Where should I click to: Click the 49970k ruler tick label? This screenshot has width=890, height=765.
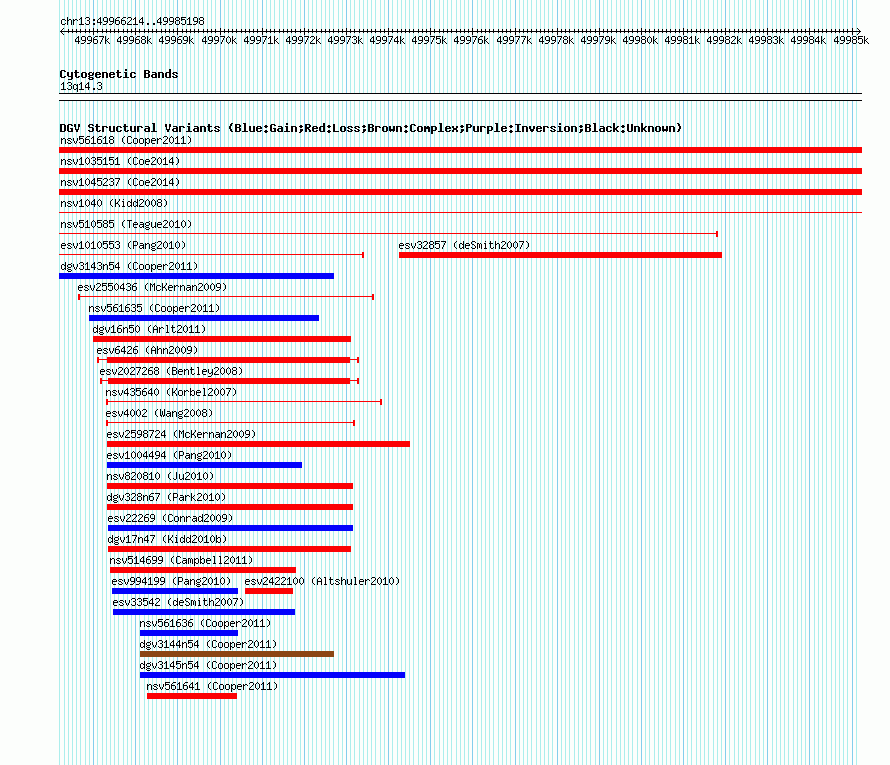tap(219, 40)
